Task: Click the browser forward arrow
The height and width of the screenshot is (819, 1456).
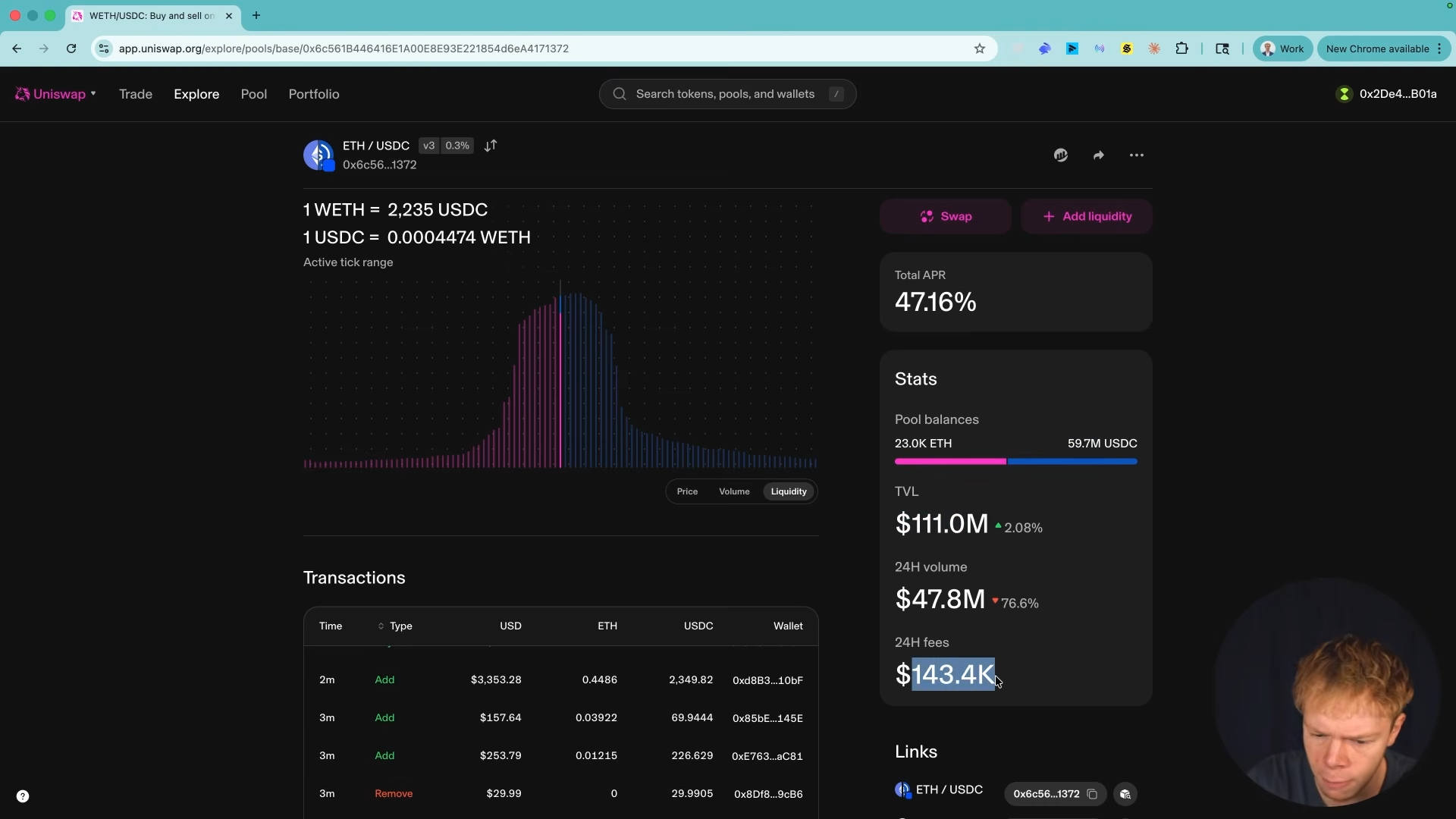Action: pos(44,49)
